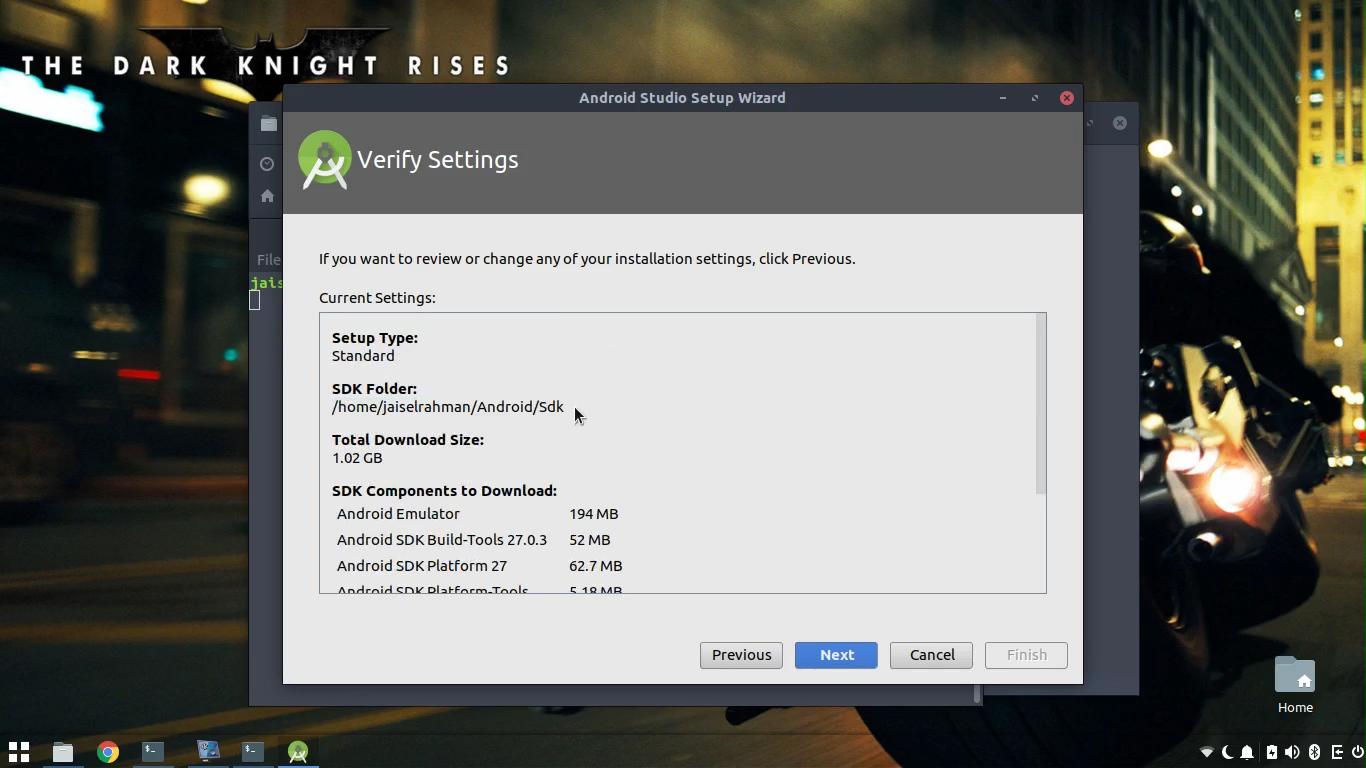The width and height of the screenshot is (1366, 768).
Task: Click the folder icon in background file manager
Action: pyautogui.click(x=268, y=124)
